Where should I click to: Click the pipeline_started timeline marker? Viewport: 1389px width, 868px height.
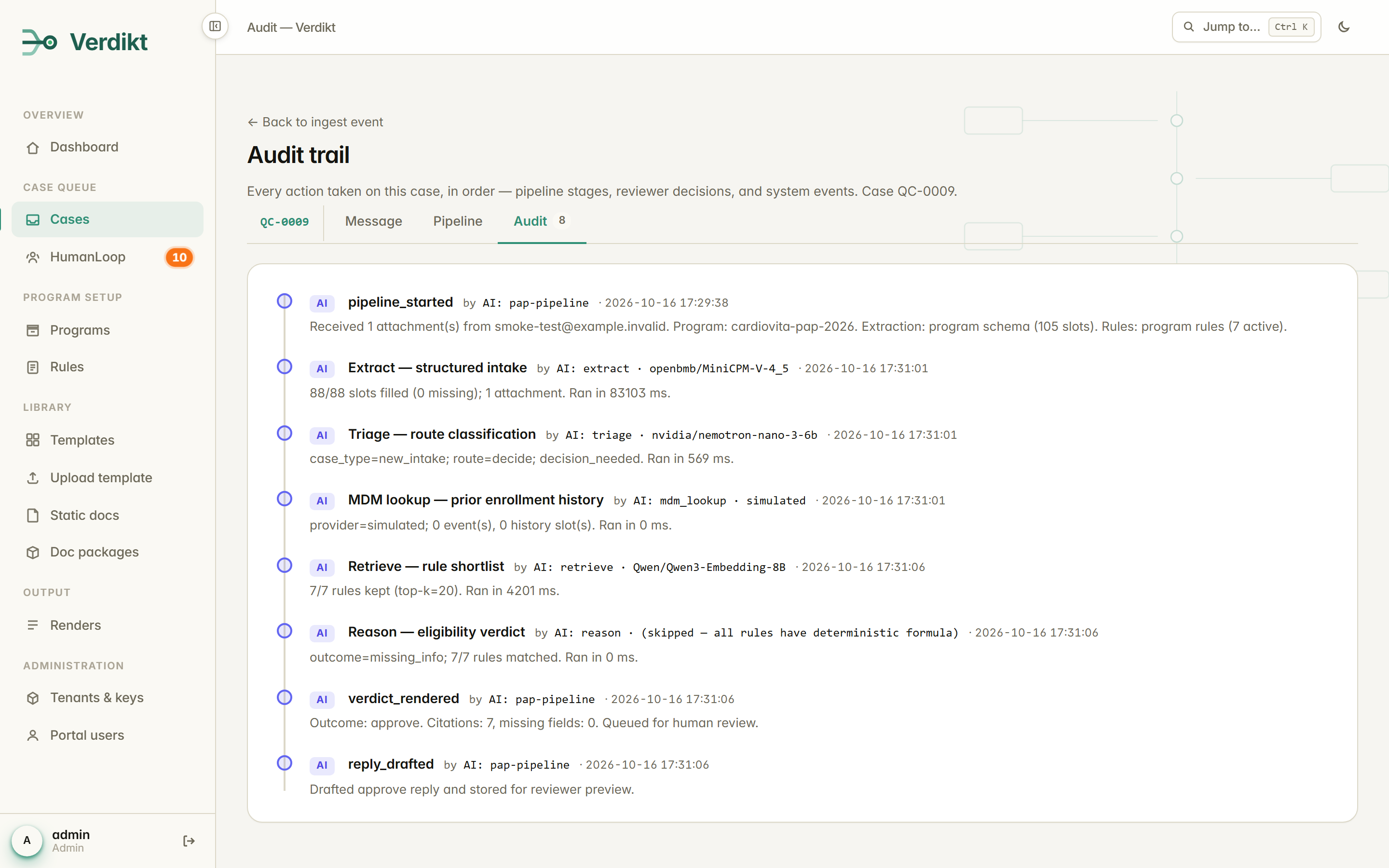pyautogui.click(x=285, y=301)
